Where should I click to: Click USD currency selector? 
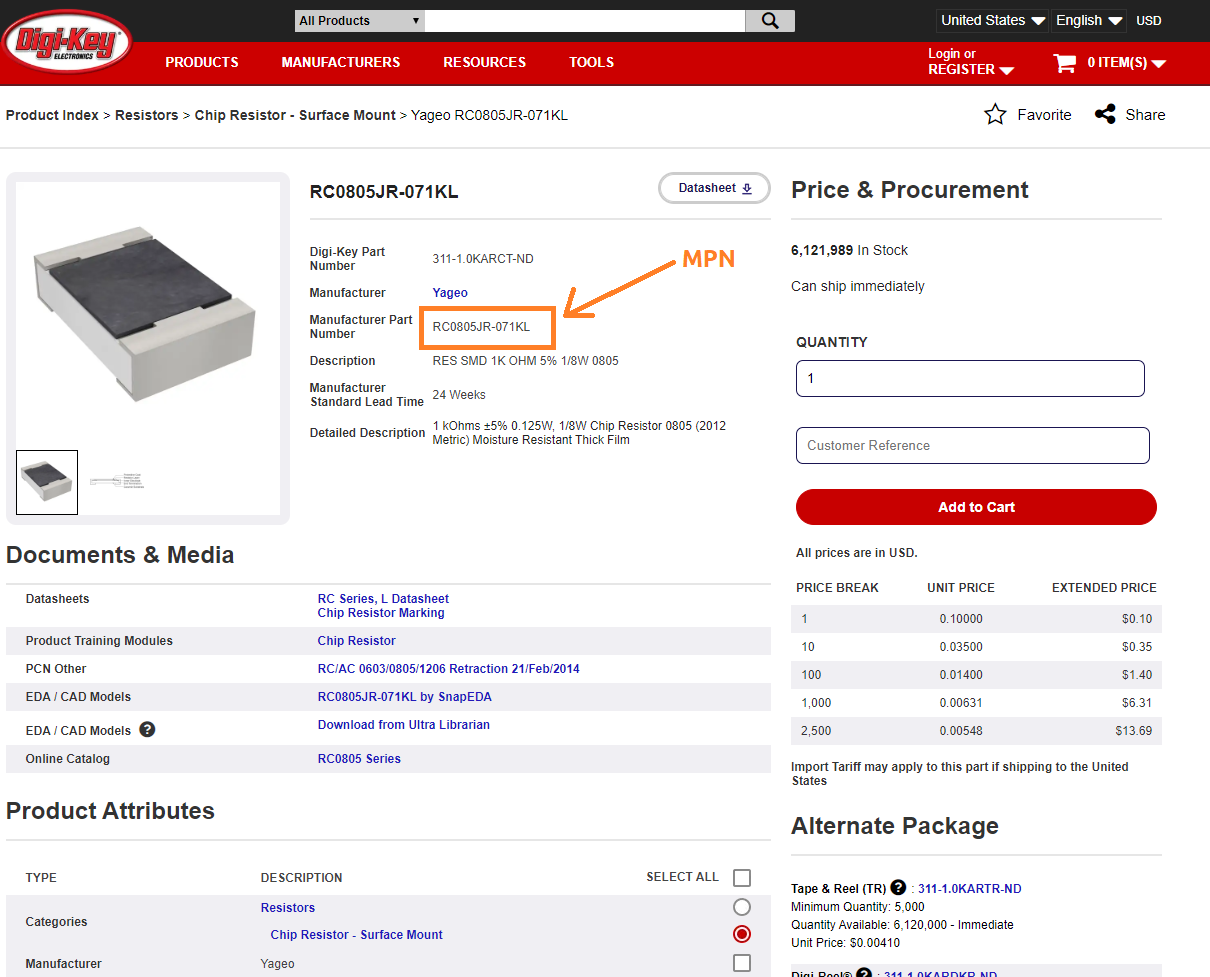pos(1149,20)
